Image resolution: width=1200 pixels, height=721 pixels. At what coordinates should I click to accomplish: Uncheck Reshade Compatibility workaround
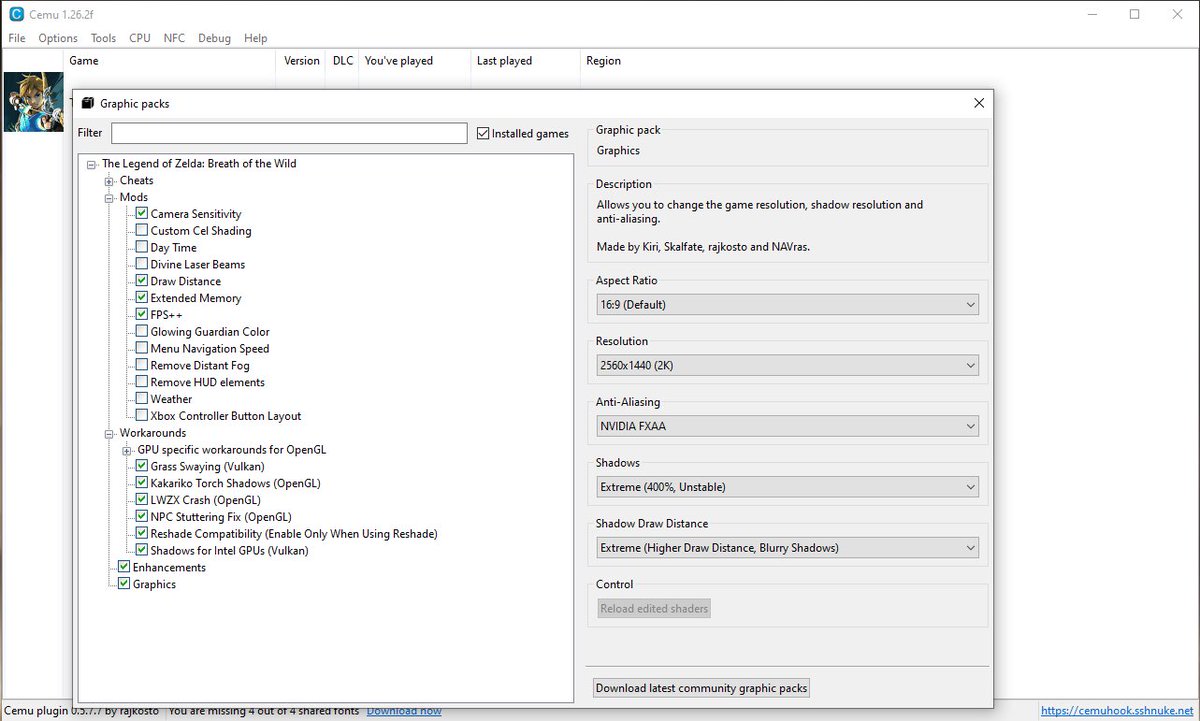142,534
